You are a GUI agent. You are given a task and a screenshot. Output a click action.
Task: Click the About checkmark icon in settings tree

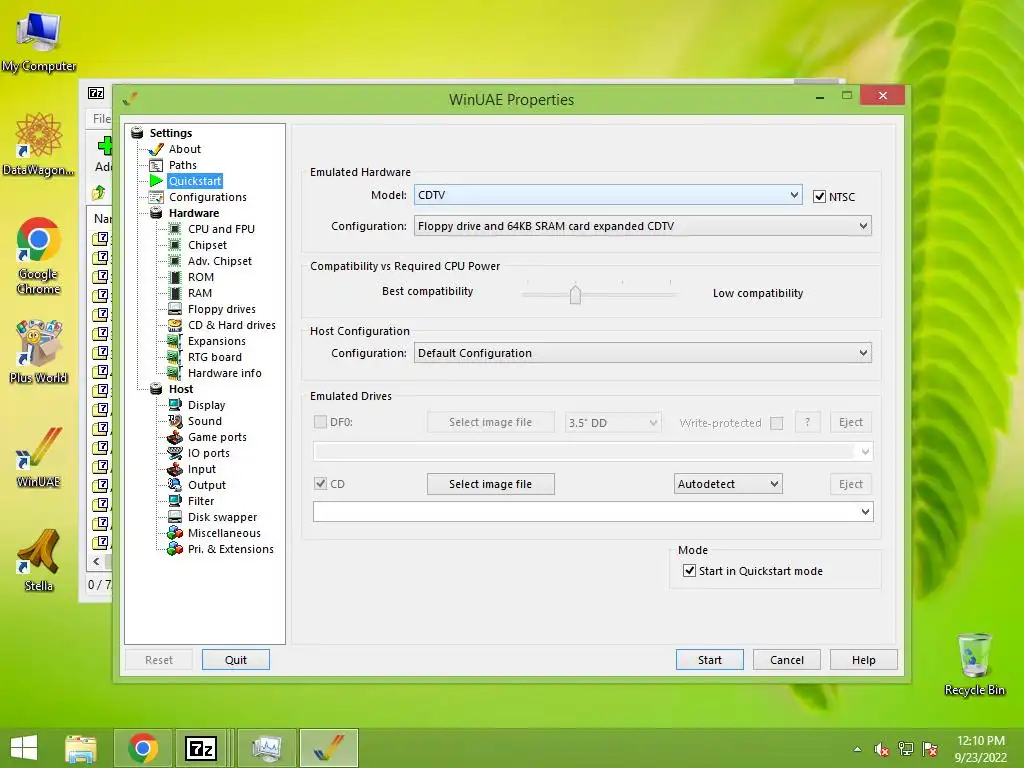click(x=156, y=149)
